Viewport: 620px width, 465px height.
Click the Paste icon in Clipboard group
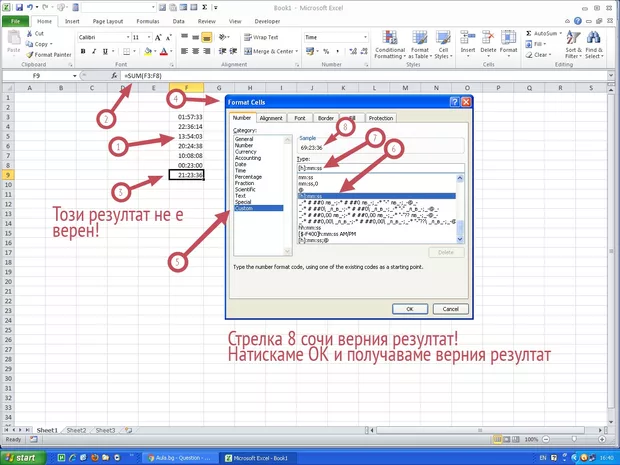pos(13,42)
